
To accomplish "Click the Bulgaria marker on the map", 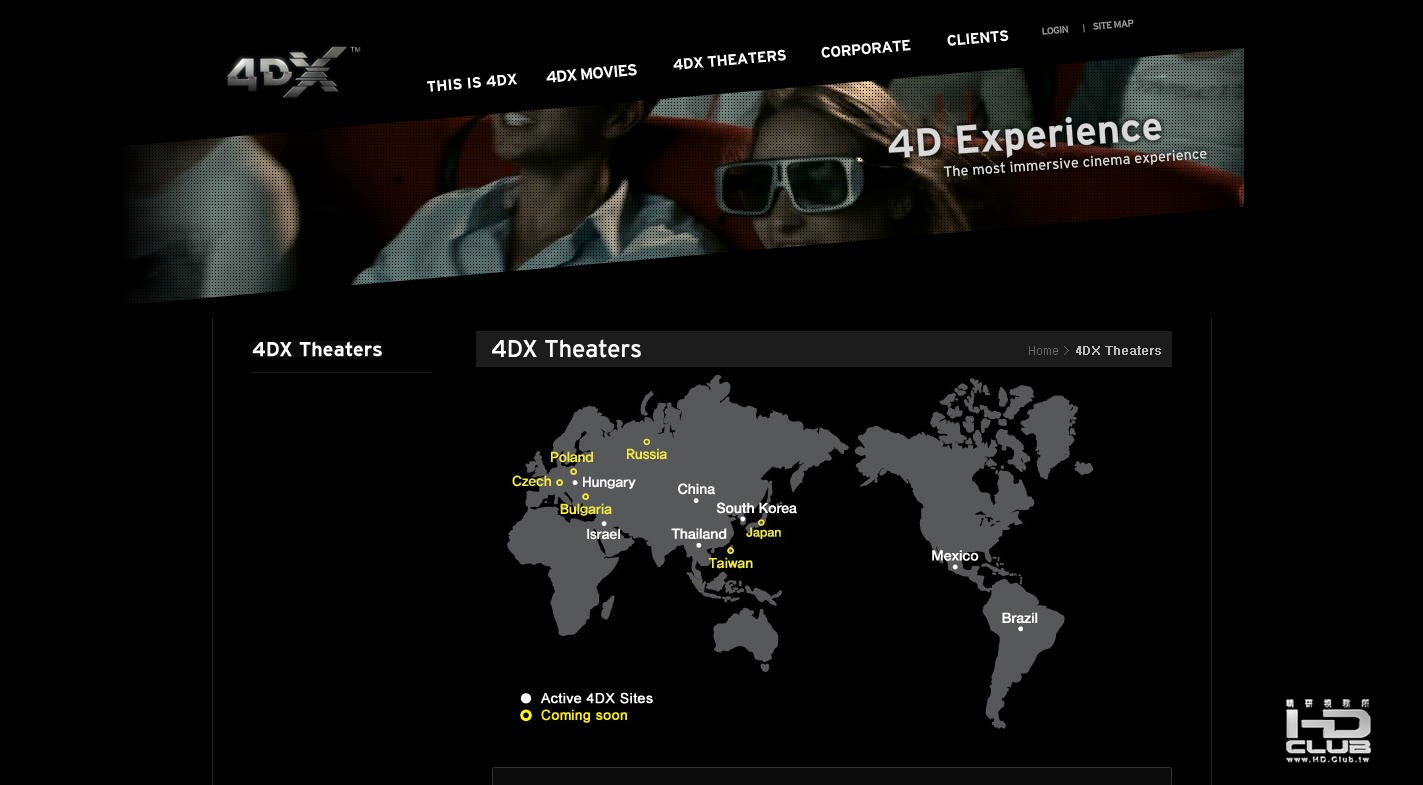I will tap(585, 497).
